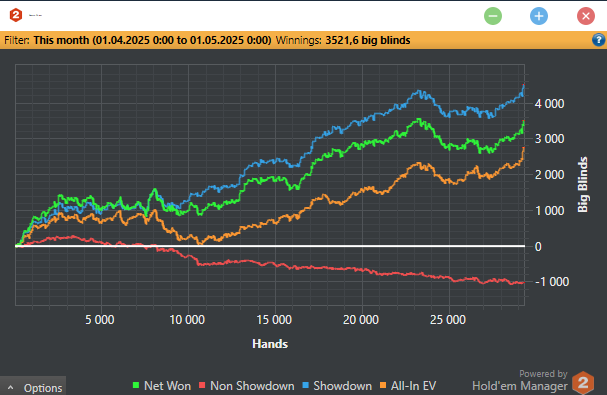Toggle the All-In EV orange legend swatch

tap(383, 385)
